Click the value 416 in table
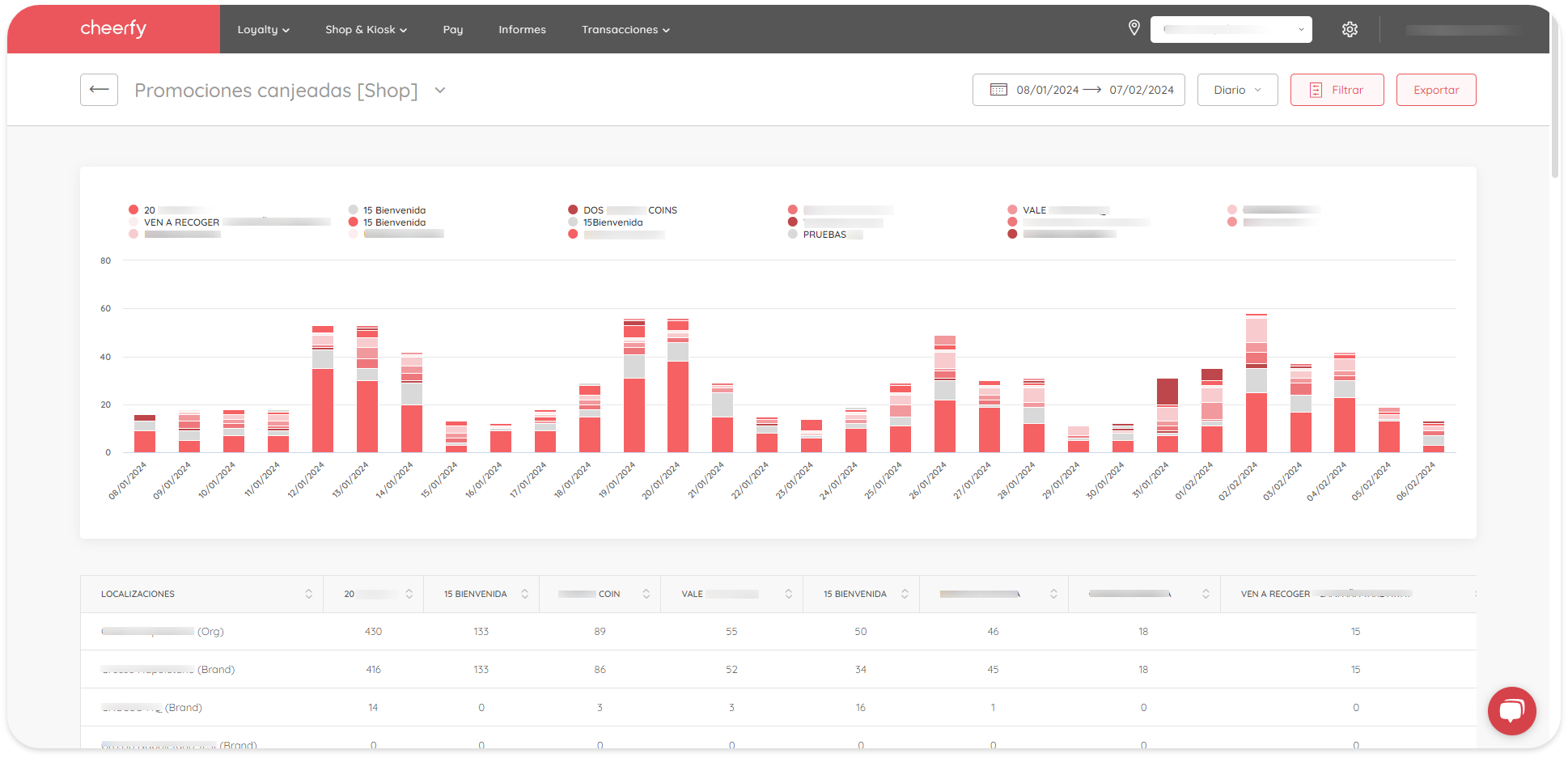The width and height of the screenshot is (1568, 758). point(373,669)
